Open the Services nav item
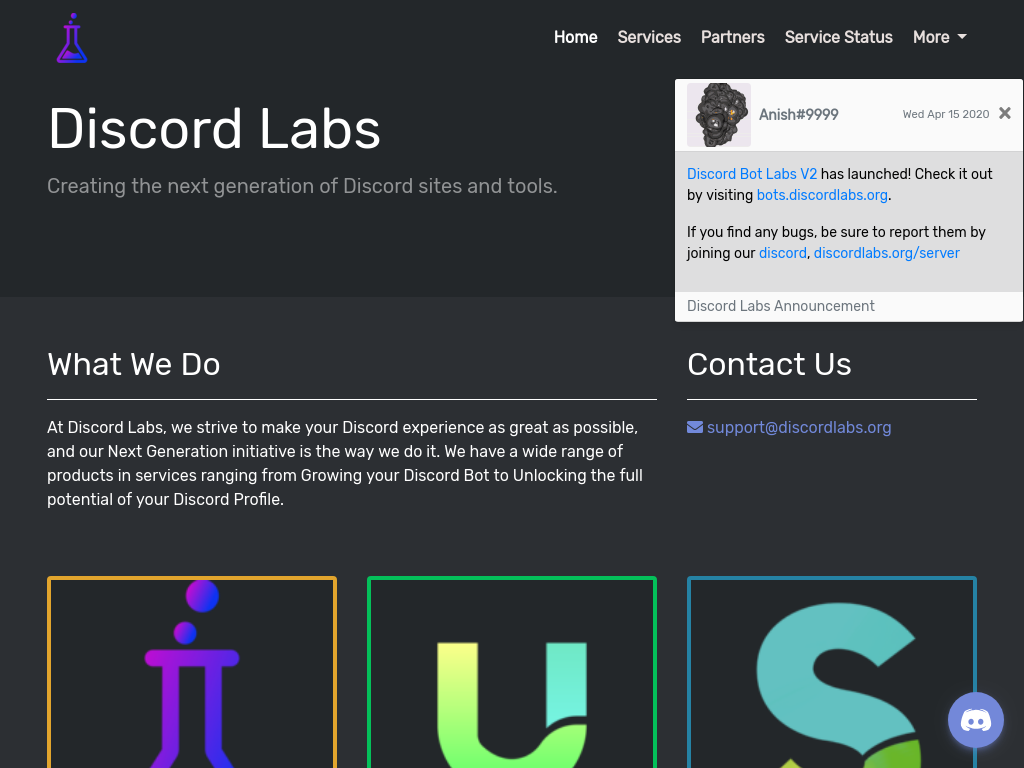 tap(649, 37)
